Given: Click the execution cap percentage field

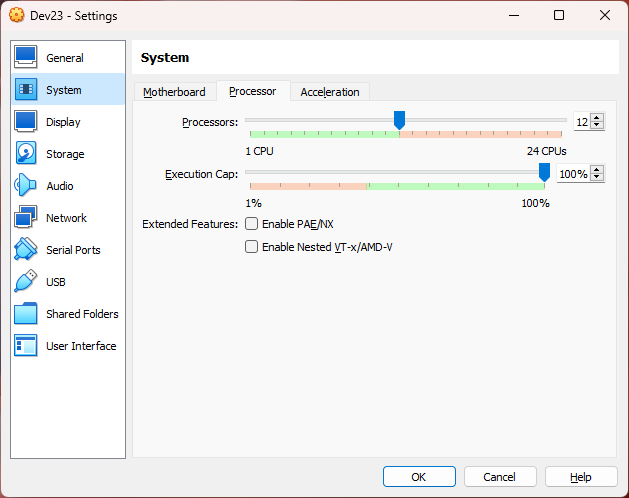Looking at the screenshot, I should [x=574, y=174].
